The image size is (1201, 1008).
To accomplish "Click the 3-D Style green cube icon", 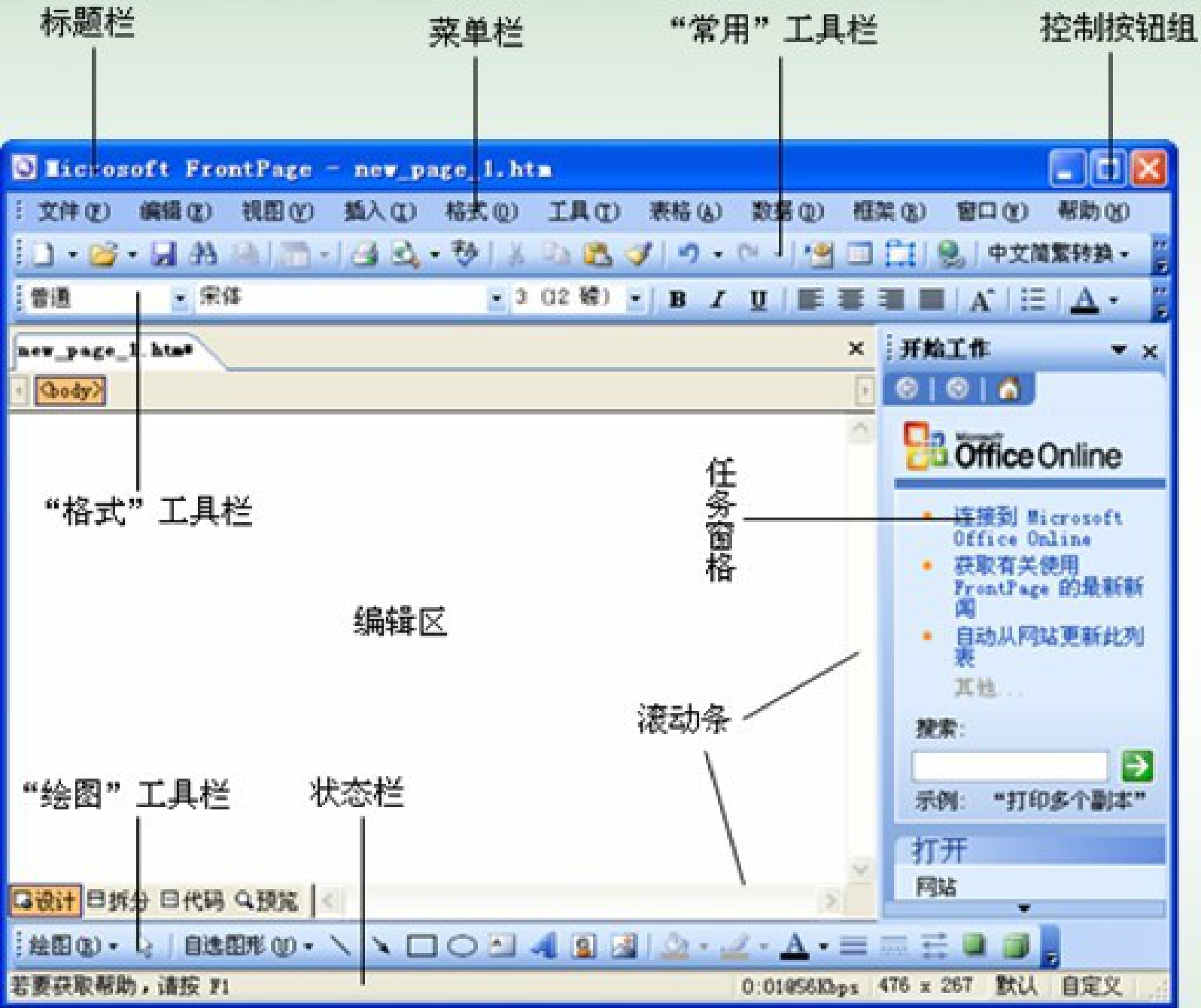I will (1016, 944).
